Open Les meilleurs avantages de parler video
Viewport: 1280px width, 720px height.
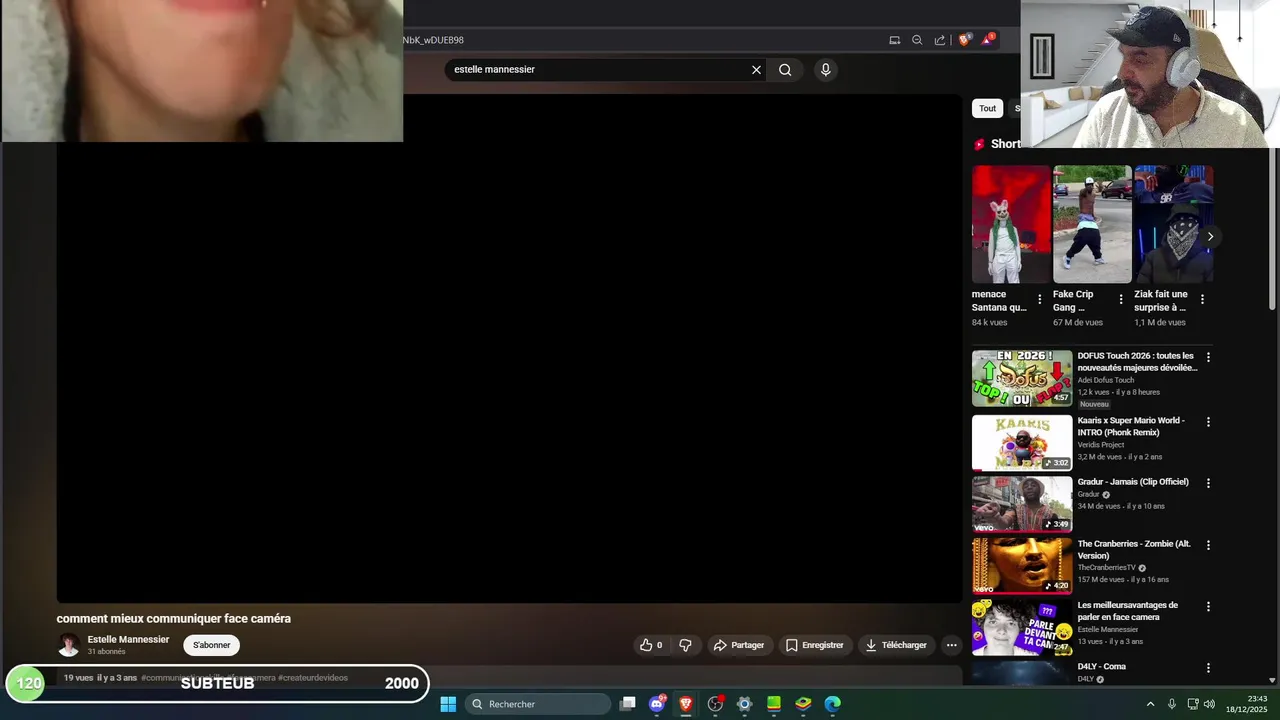tap(1127, 611)
